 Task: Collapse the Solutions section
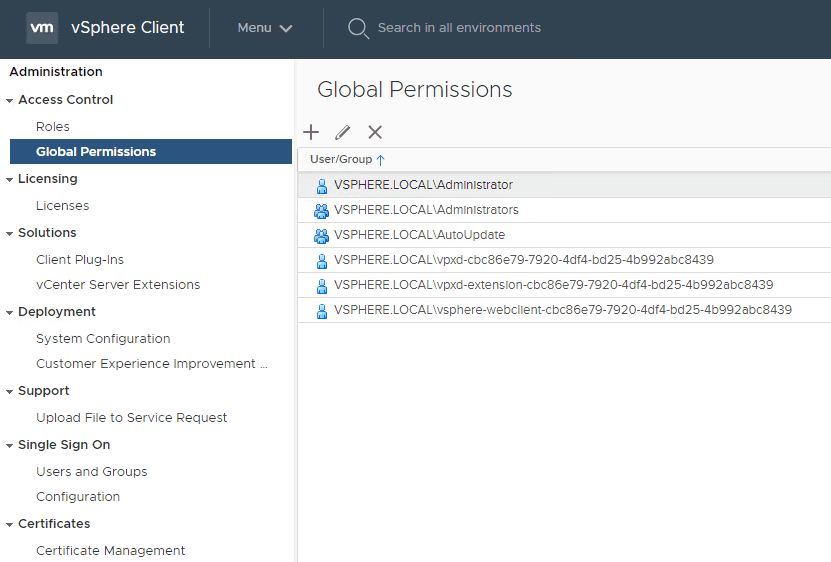coord(10,233)
